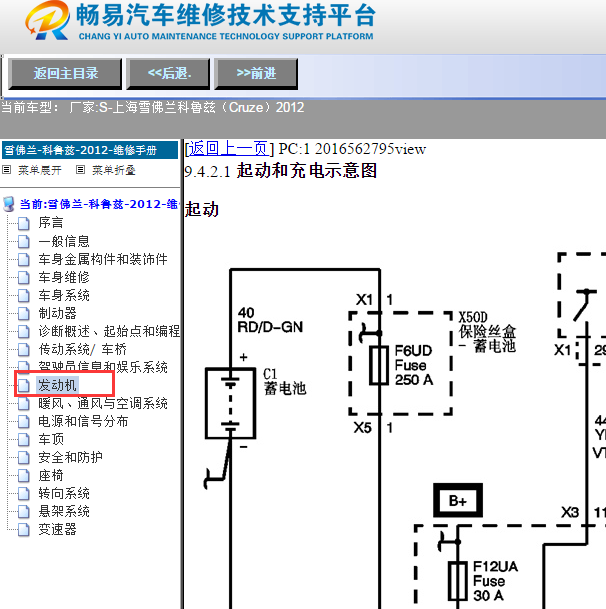Screen dimensions: 606x609
Task: Click the page icon beside 传动系统/车桥
Action: tap(24, 350)
